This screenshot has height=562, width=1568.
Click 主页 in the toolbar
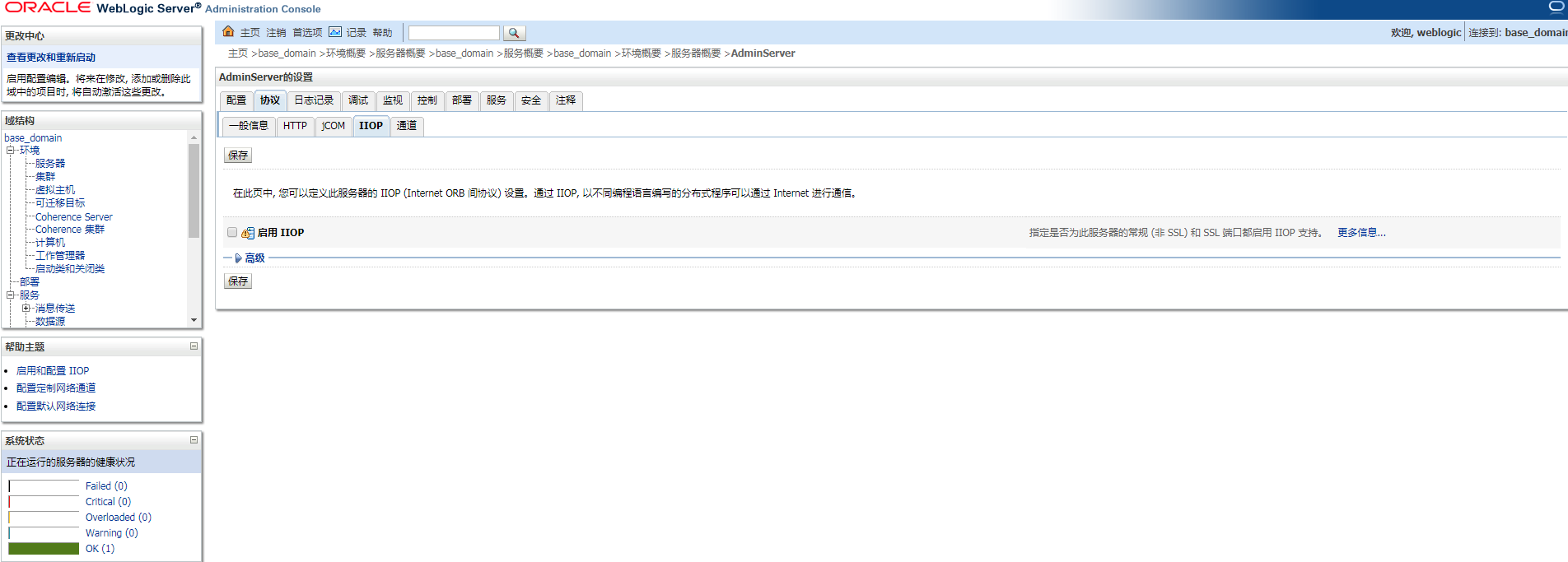250,33
